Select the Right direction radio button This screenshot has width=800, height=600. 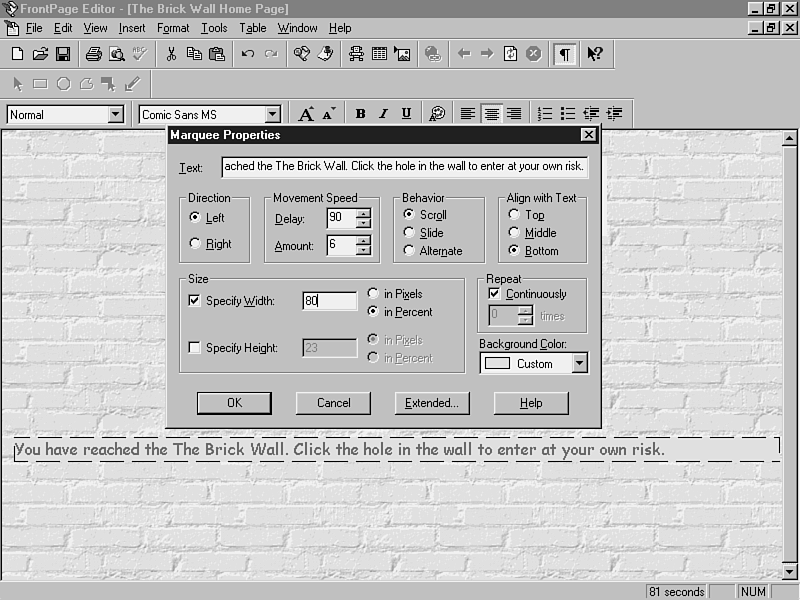point(194,243)
